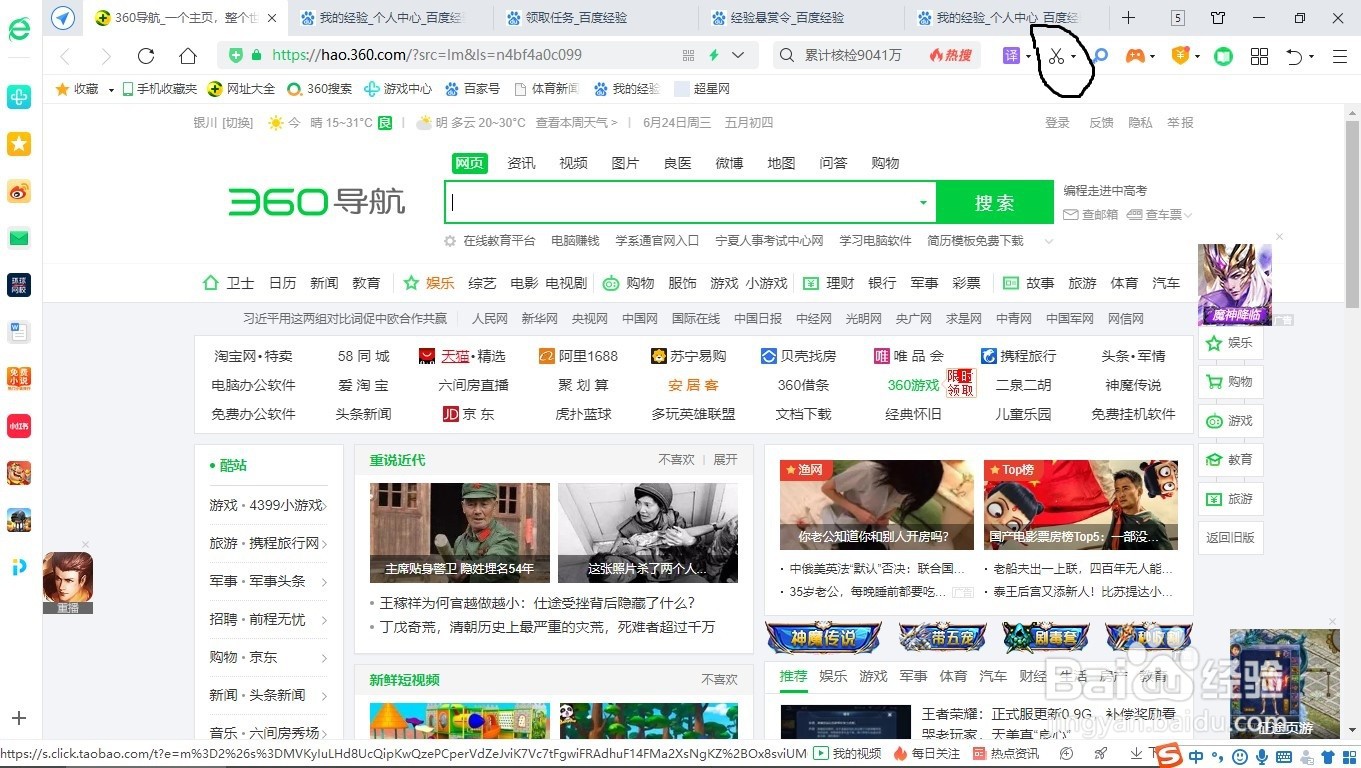Select the 视频 search category tab
Screen dimensions: 1361x768
573,163
